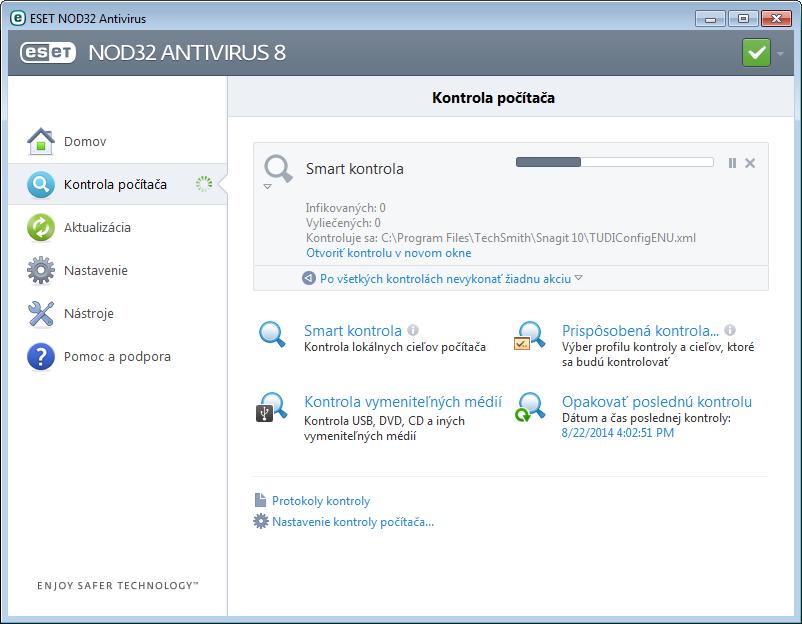802x624 pixels.
Task: Expand the scan details triangle under magnifier
Action: [x=268, y=187]
